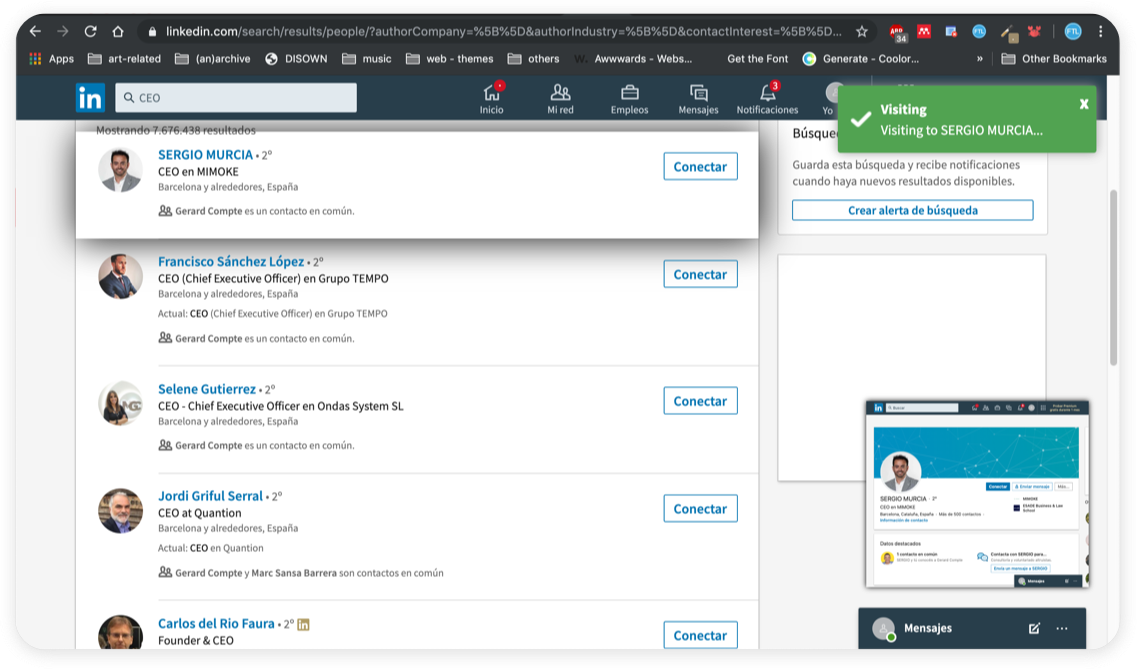Open Sergio Murcia's profile photo
Image resolution: width=1137 pixels, height=669 pixels.
click(x=120, y=170)
